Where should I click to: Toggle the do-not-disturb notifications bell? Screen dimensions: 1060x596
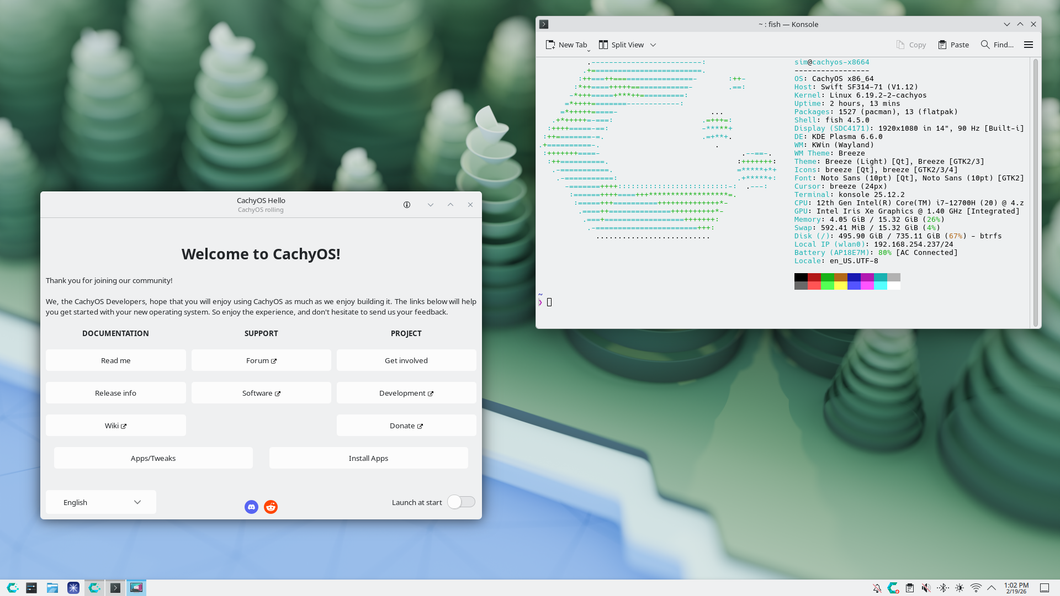(x=877, y=588)
